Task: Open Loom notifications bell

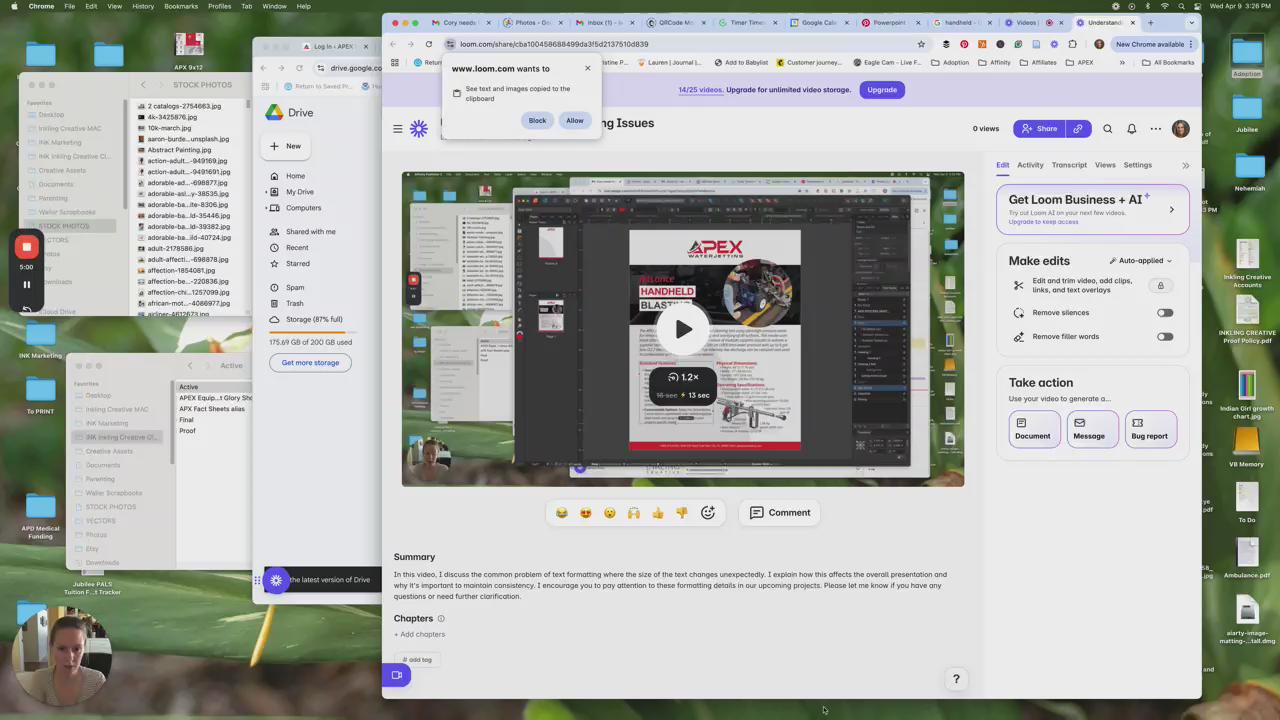Action: (x=1131, y=129)
